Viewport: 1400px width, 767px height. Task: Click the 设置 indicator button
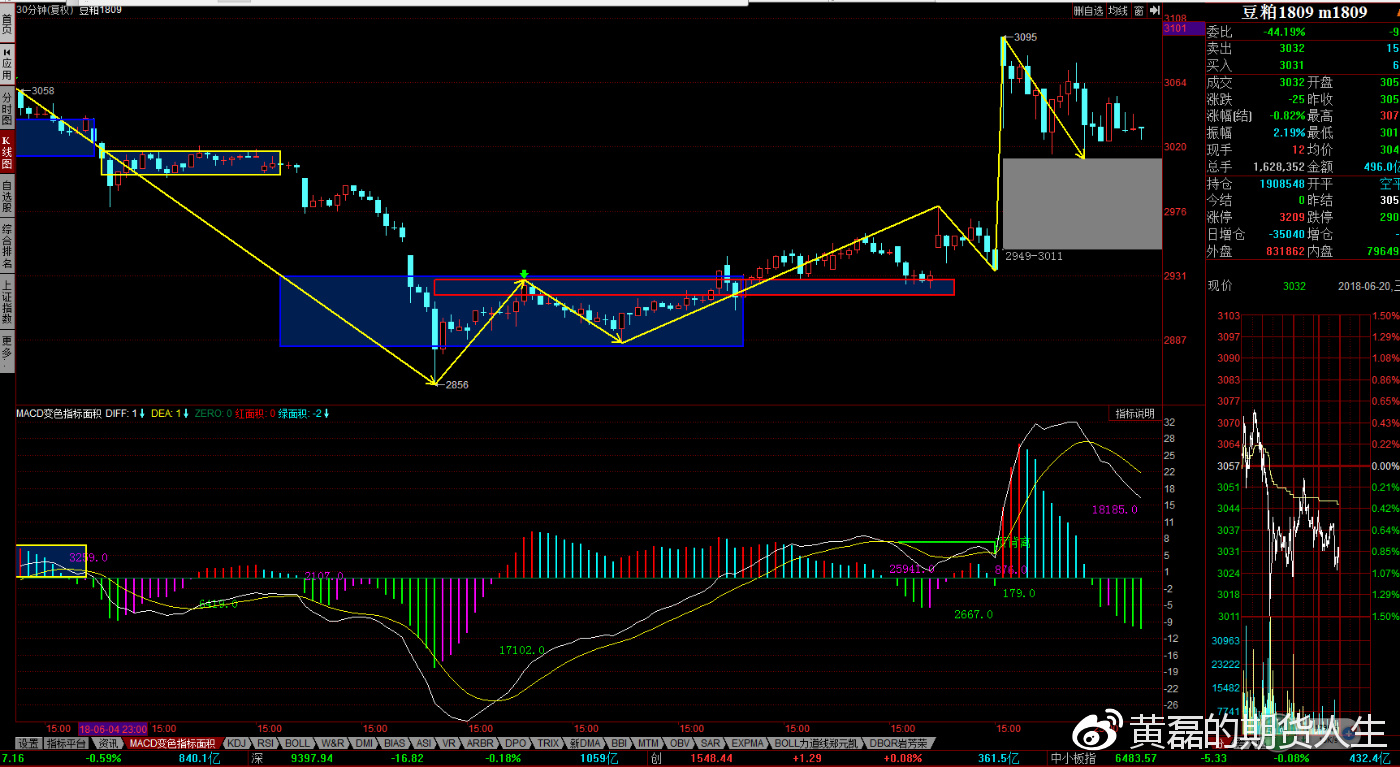(x=28, y=743)
